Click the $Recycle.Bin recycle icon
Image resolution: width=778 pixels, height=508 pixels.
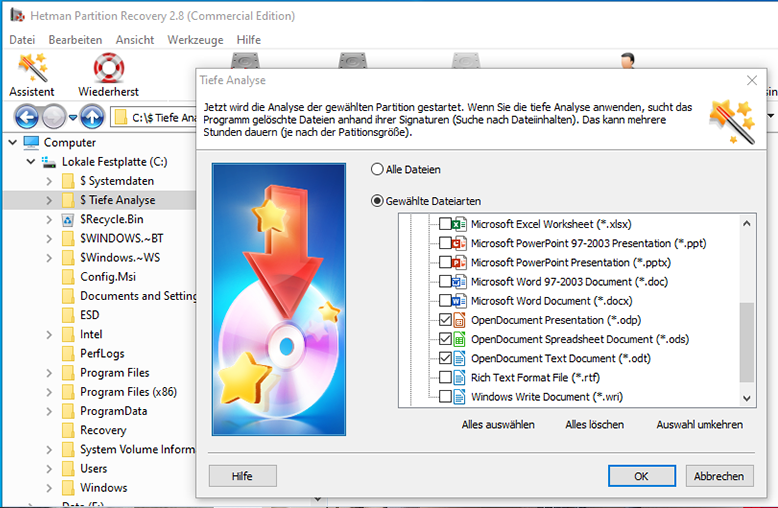[68, 219]
